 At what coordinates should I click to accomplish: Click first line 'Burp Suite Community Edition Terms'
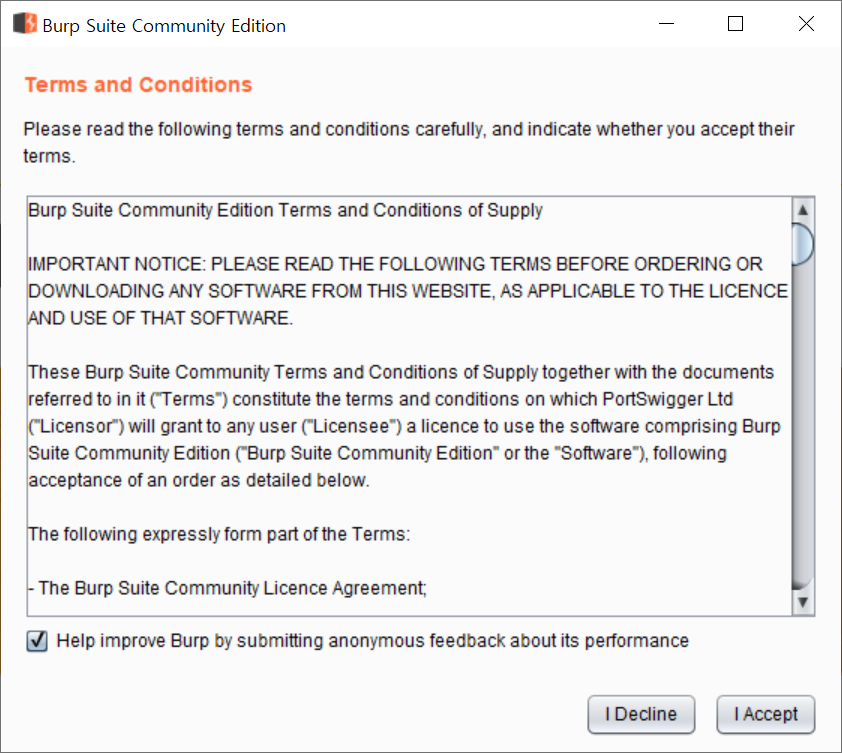[x=285, y=210]
